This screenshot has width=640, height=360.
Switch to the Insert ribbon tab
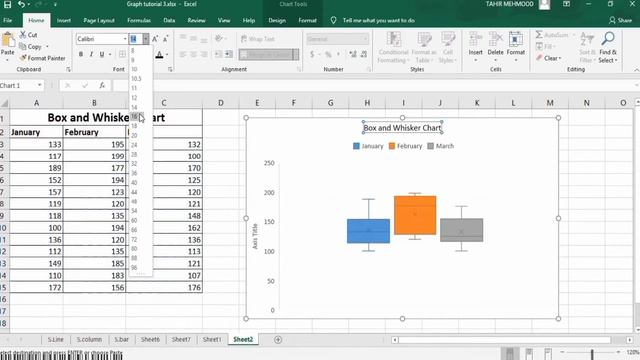click(63, 20)
